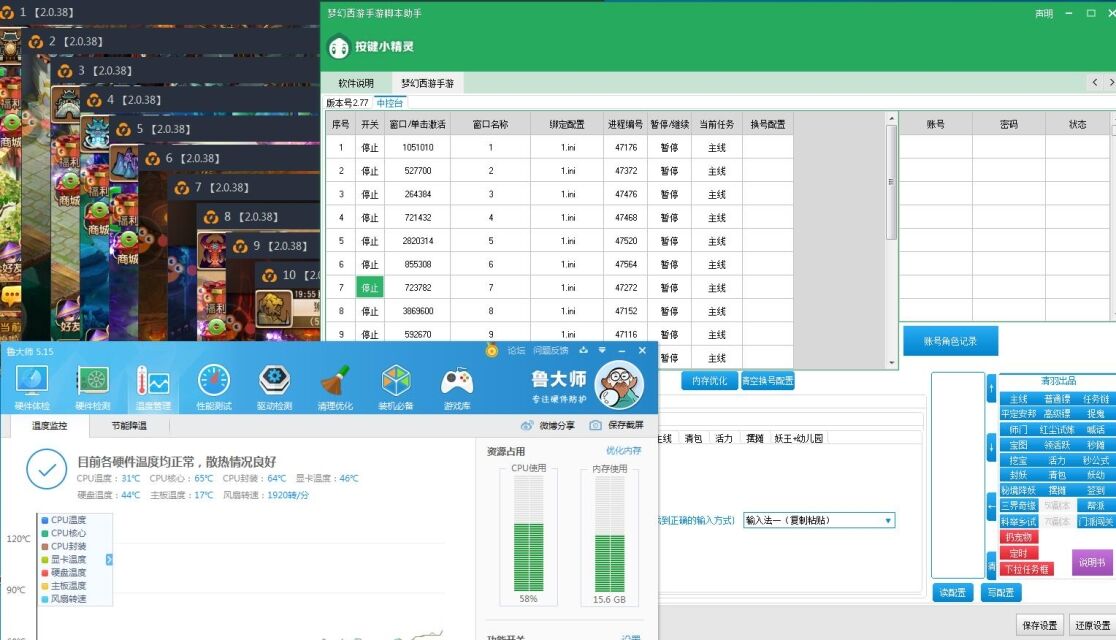Click emulator window 7 title icon
The height and width of the screenshot is (640, 1116).
[x=181, y=187]
